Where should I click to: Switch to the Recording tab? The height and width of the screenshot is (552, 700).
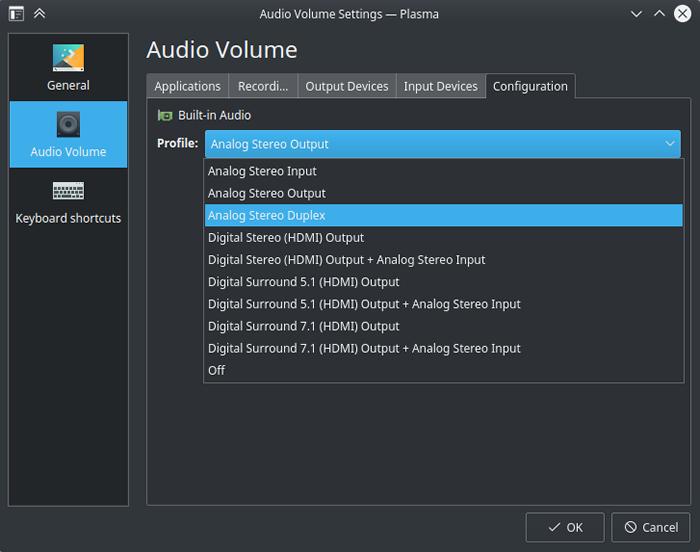pyautogui.click(x=263, y=86)
